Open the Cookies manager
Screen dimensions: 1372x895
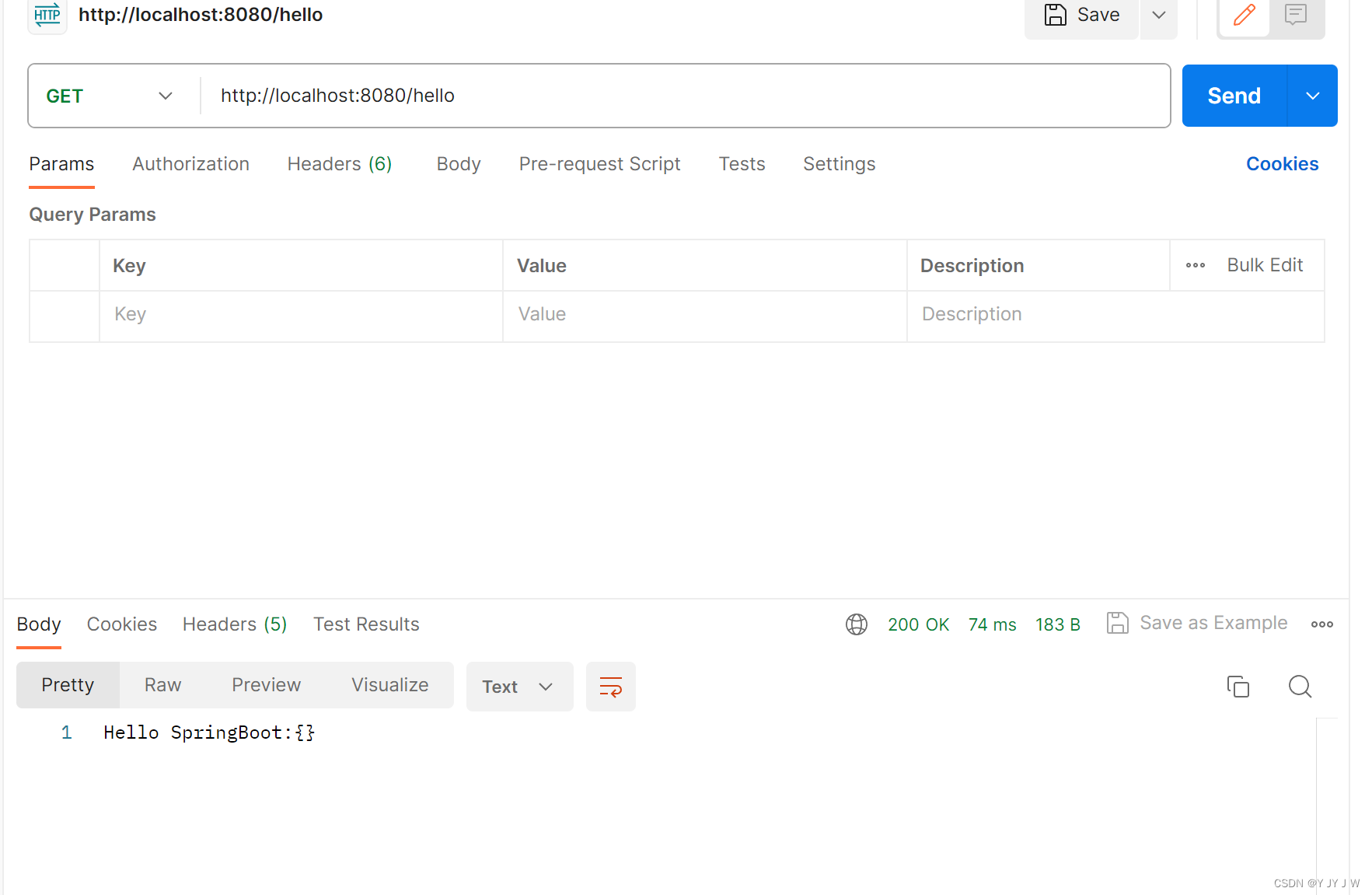(1282, 163)
